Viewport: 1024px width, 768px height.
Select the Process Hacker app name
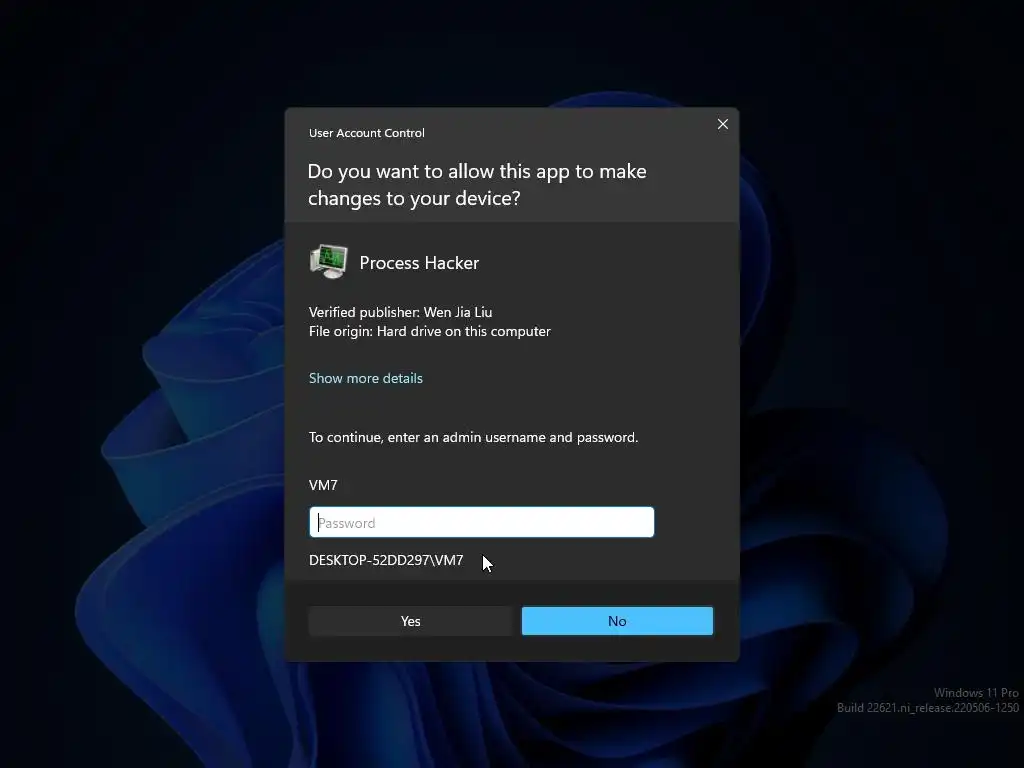(419, 263)
